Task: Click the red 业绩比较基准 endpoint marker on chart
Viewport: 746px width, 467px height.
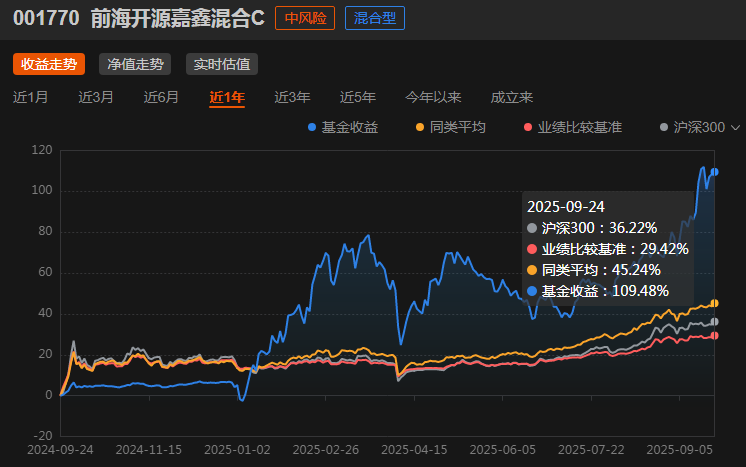Action: pos(714,336)
